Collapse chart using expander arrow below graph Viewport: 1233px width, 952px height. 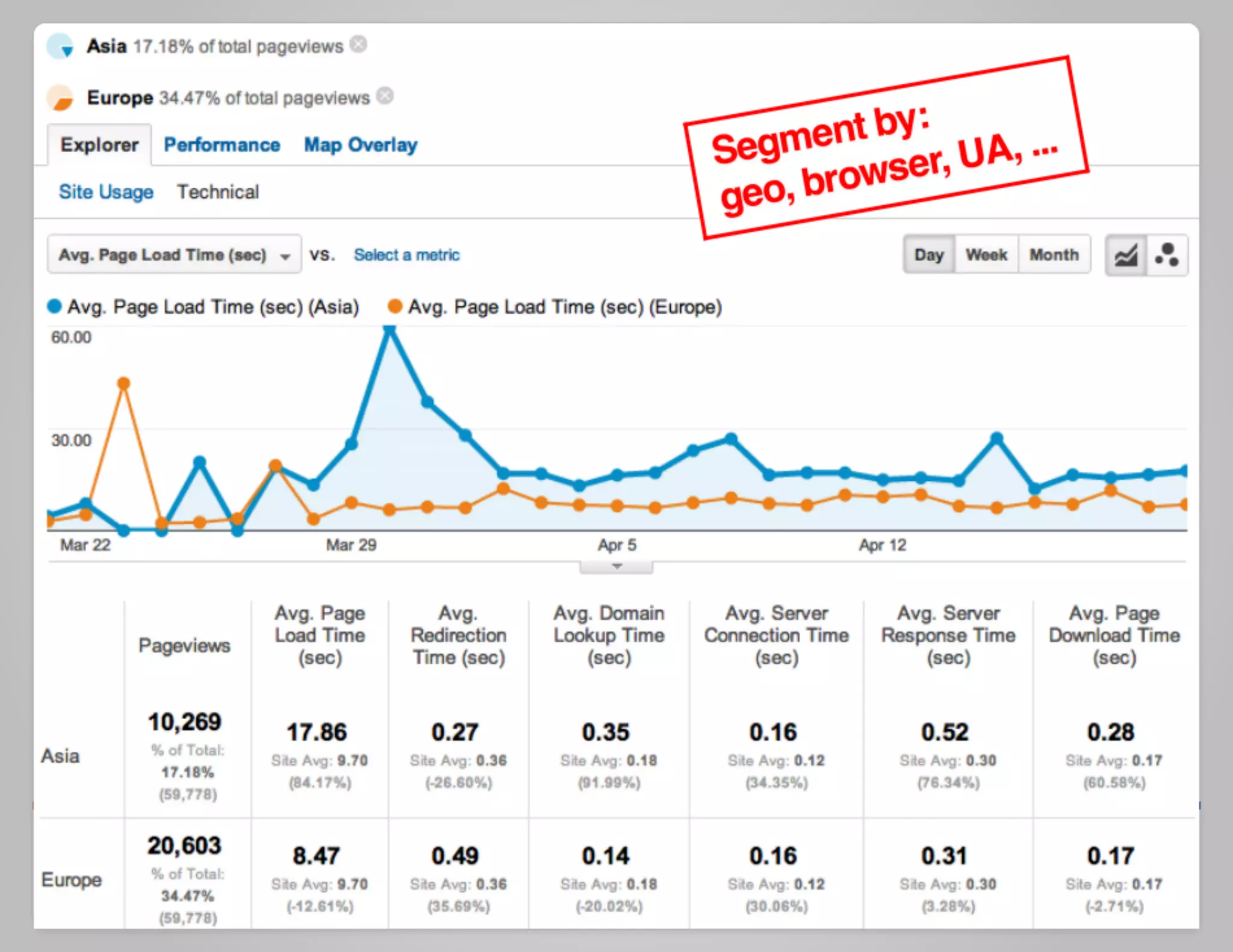point(616,566)
